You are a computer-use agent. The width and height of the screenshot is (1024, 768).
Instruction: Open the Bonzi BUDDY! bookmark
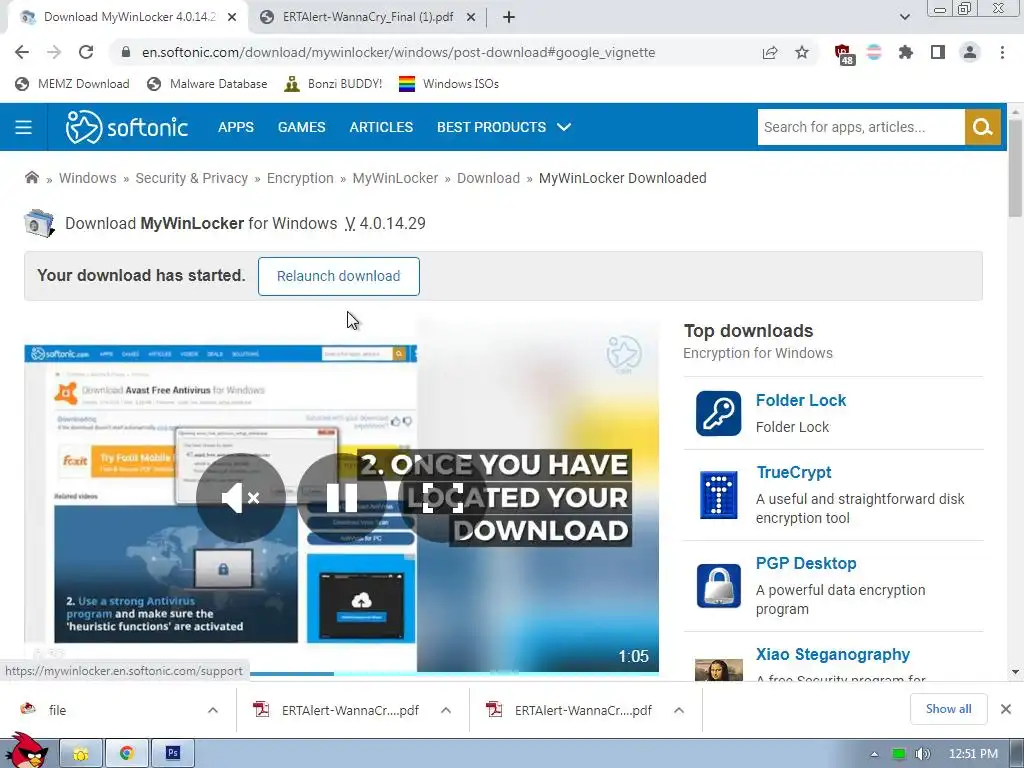coord(333,84)
